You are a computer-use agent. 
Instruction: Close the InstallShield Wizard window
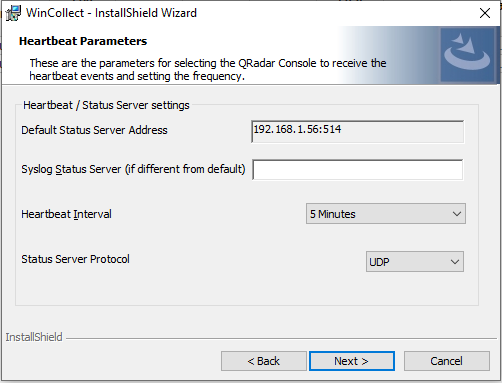coord(485,13)
